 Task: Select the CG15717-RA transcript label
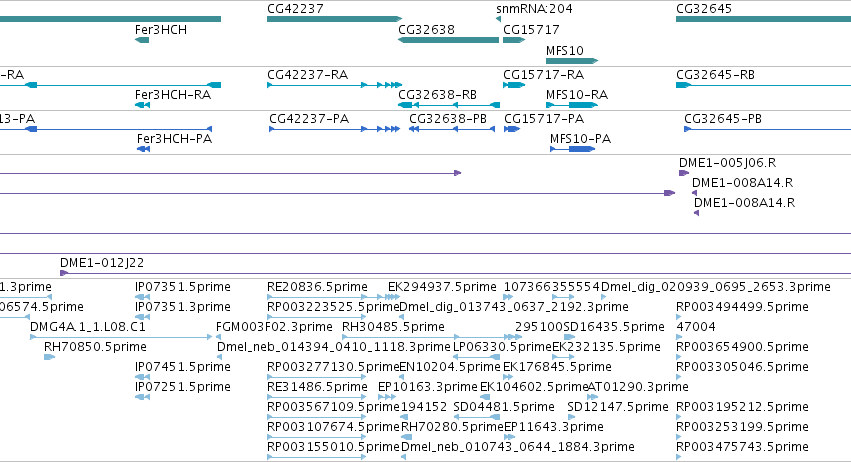tap(543, 75)
